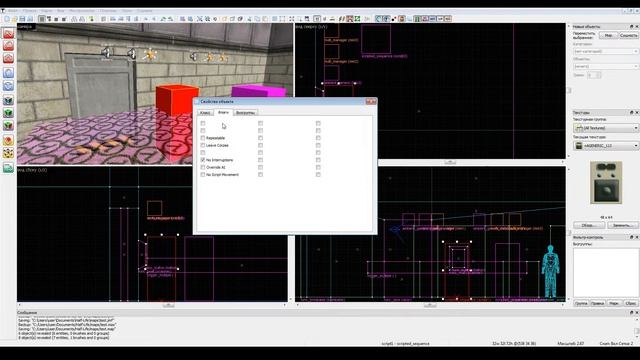Switch to the Класс tab

click(205, 113)
